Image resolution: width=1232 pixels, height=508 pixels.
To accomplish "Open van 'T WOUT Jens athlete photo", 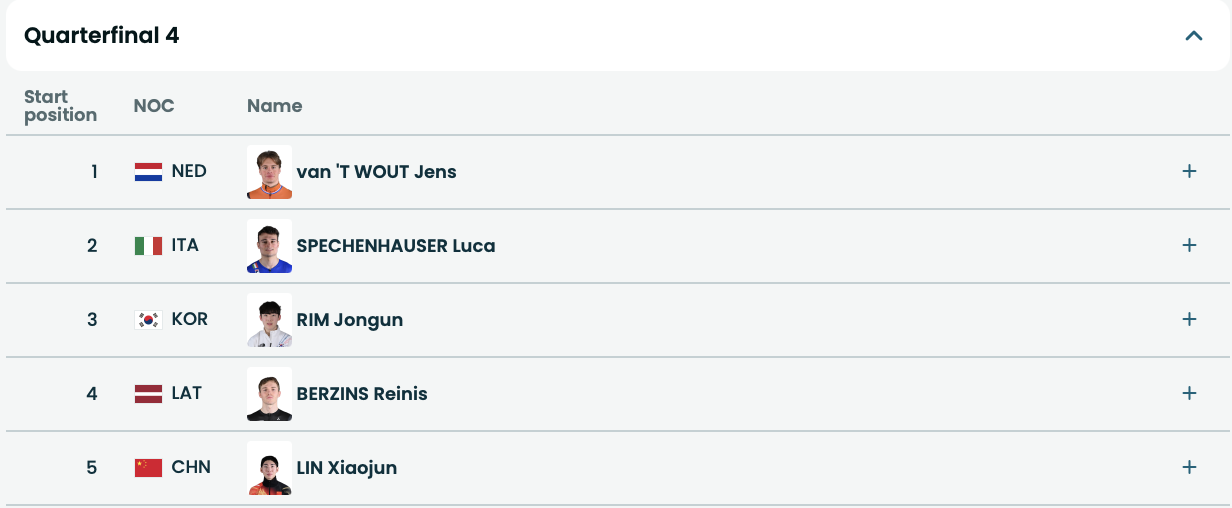I will point(269,172).
